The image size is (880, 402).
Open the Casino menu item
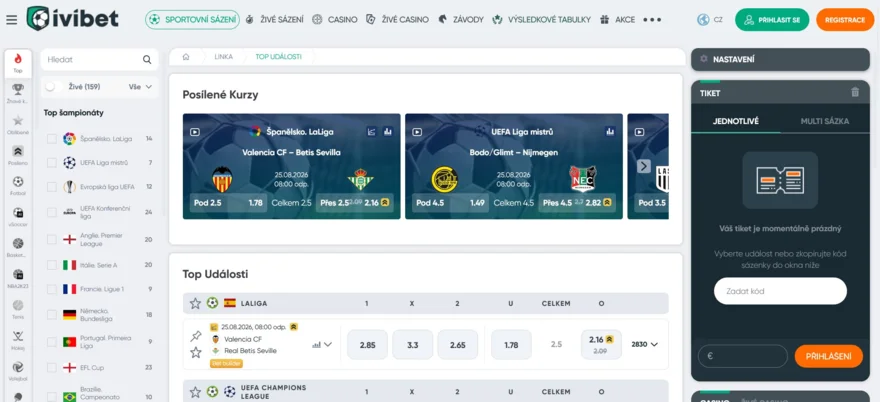[334, 20]
